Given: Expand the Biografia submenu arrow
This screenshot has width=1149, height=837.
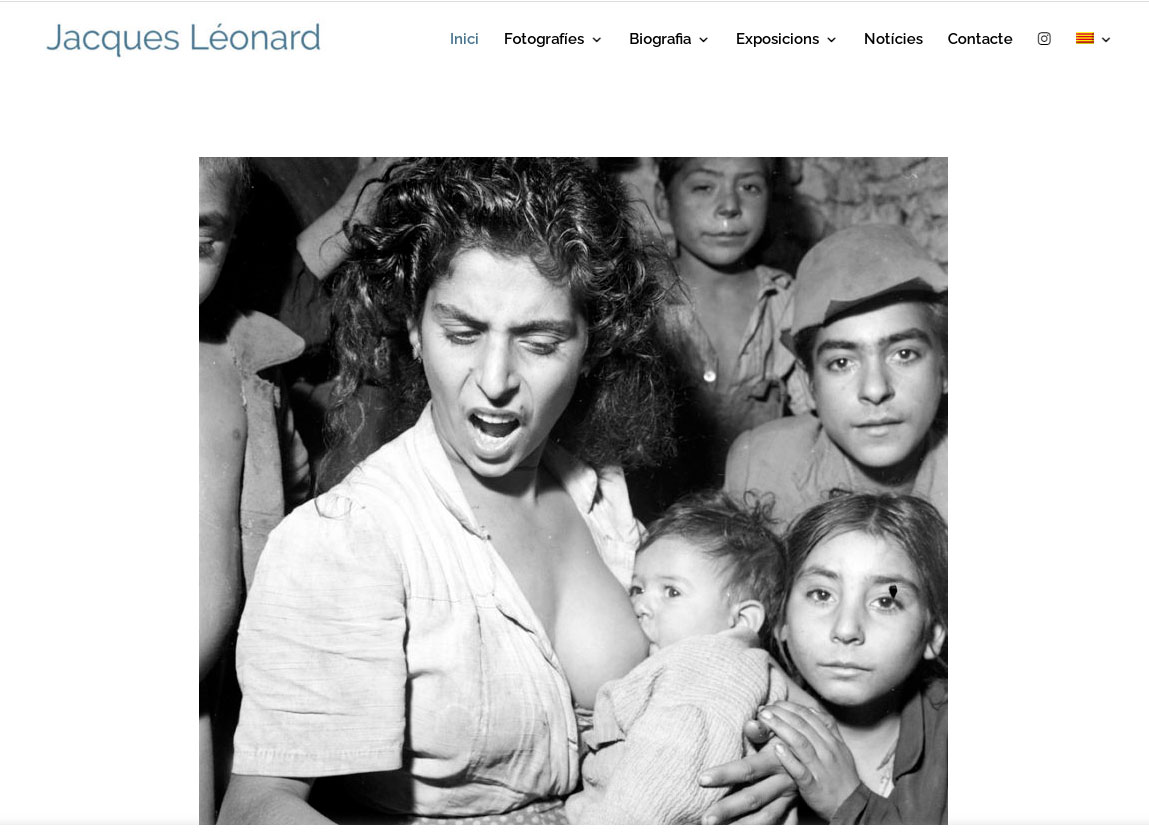Looking at the screenshot, I should (703, 40).
